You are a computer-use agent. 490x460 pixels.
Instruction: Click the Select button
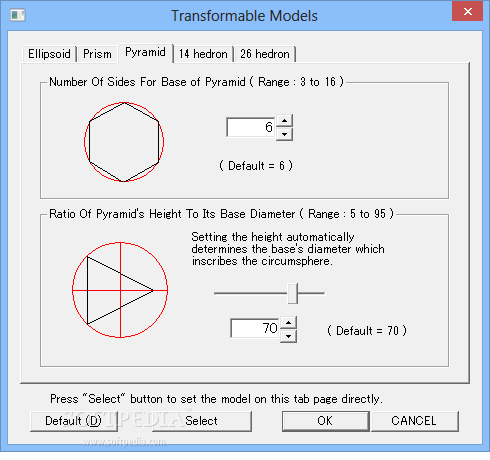[202, 421]
